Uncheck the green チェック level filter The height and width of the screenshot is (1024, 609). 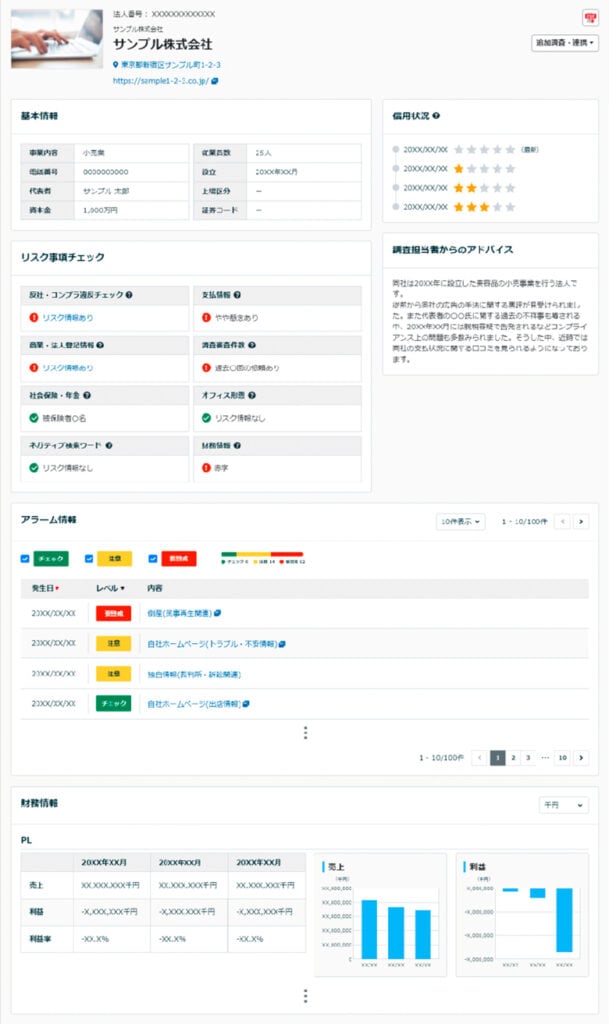click(x=26, y=558)
